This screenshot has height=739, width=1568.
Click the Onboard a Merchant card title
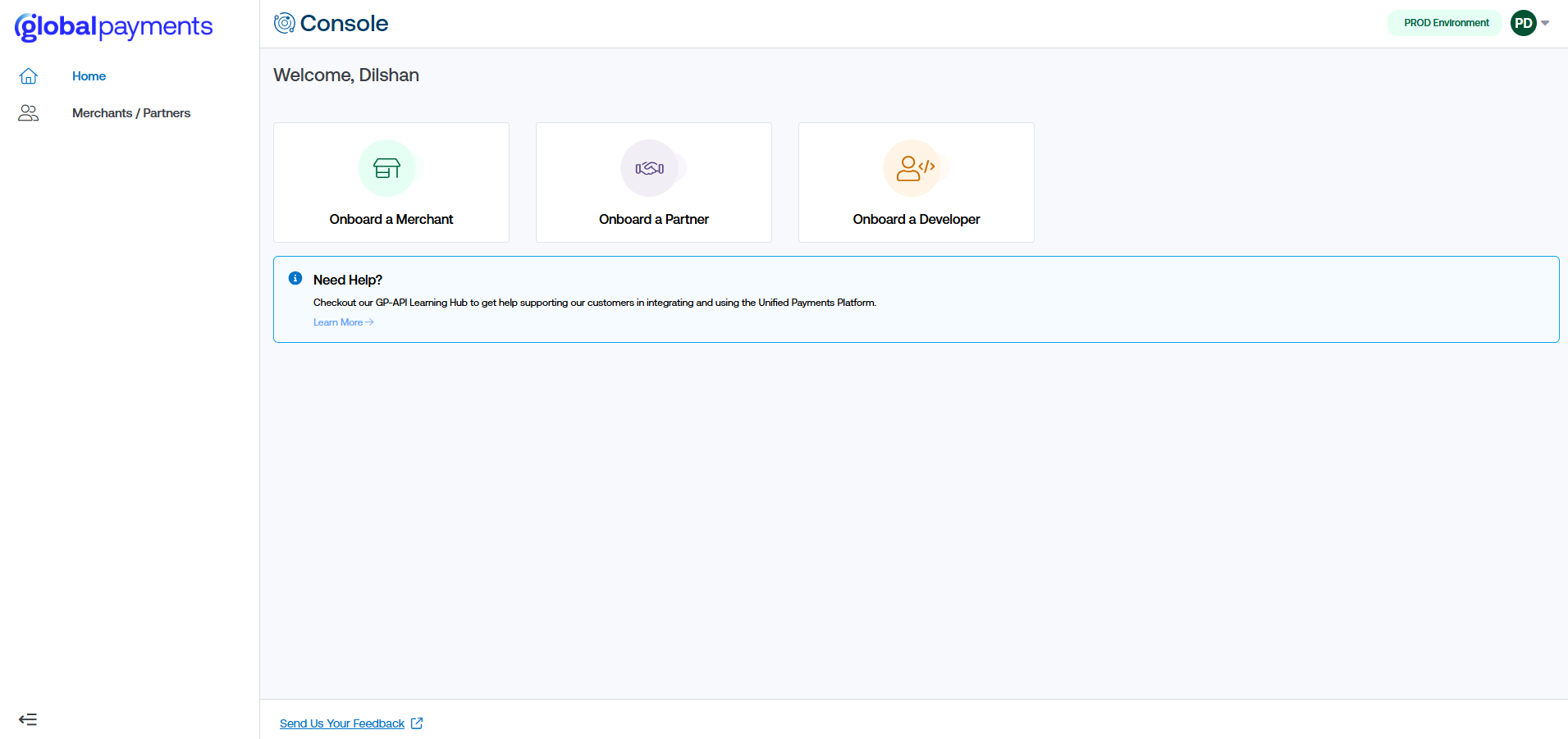tap(391, 219)
